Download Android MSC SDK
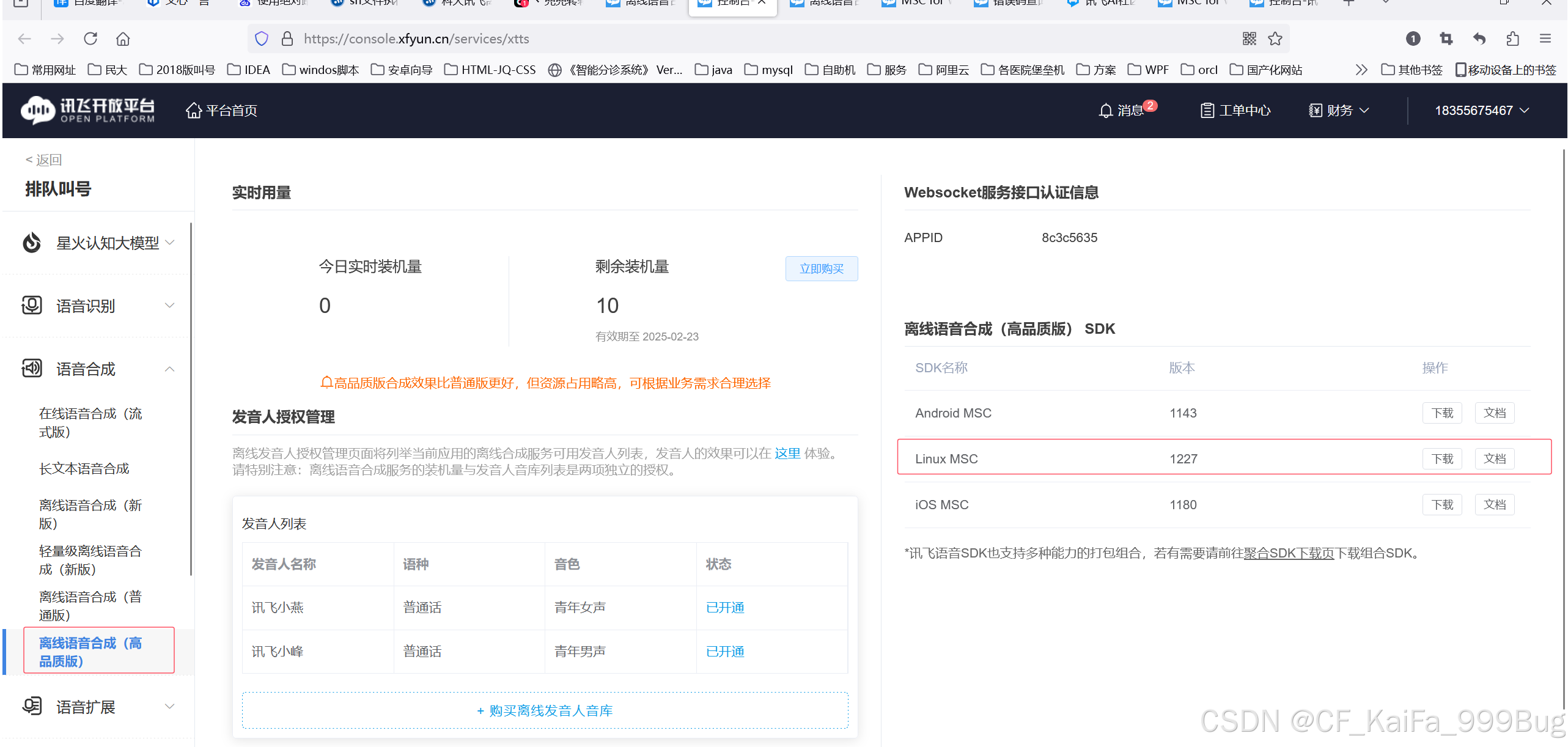 tap(1442, 413)
